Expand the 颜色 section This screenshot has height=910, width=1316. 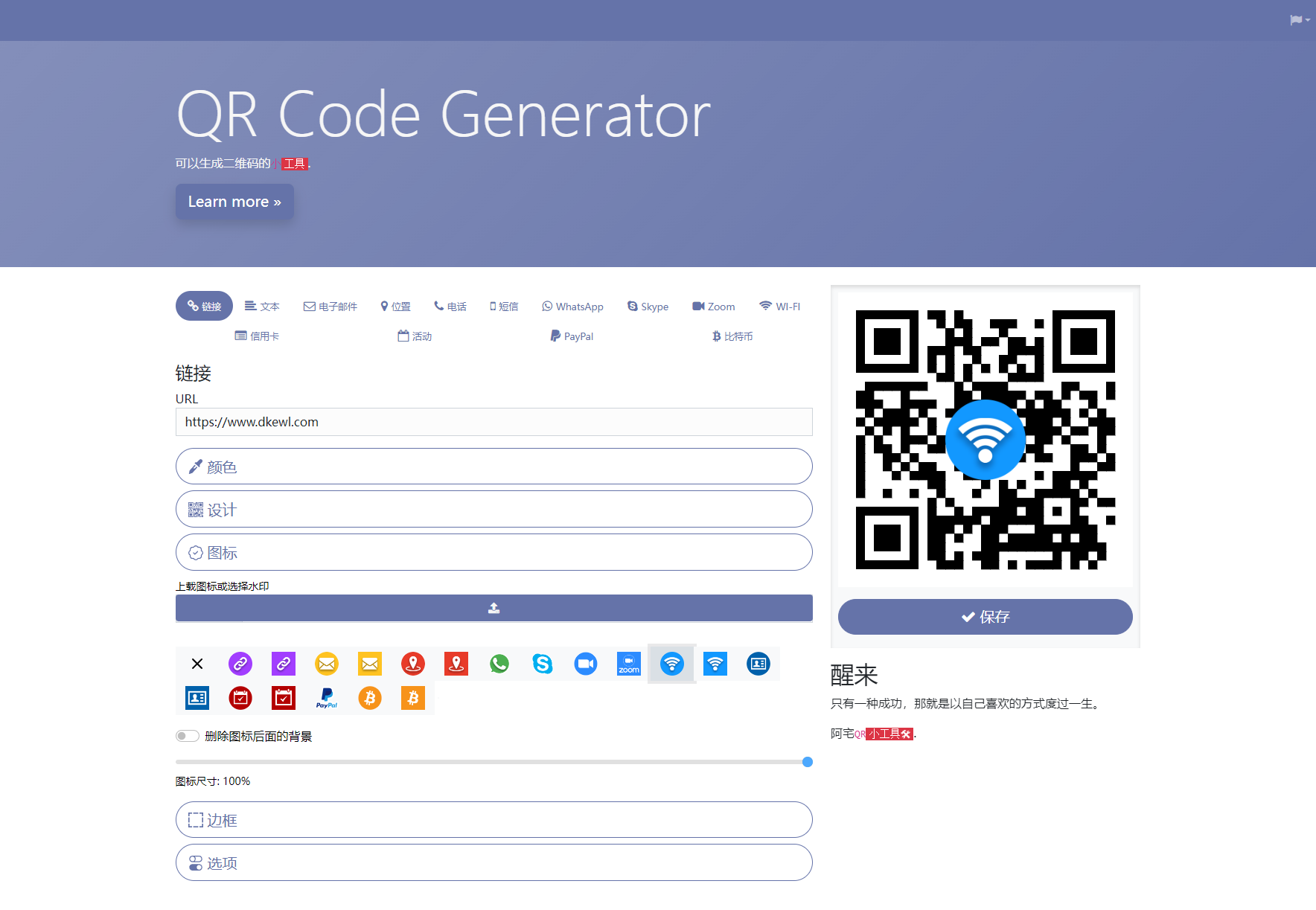pos(493,467)
